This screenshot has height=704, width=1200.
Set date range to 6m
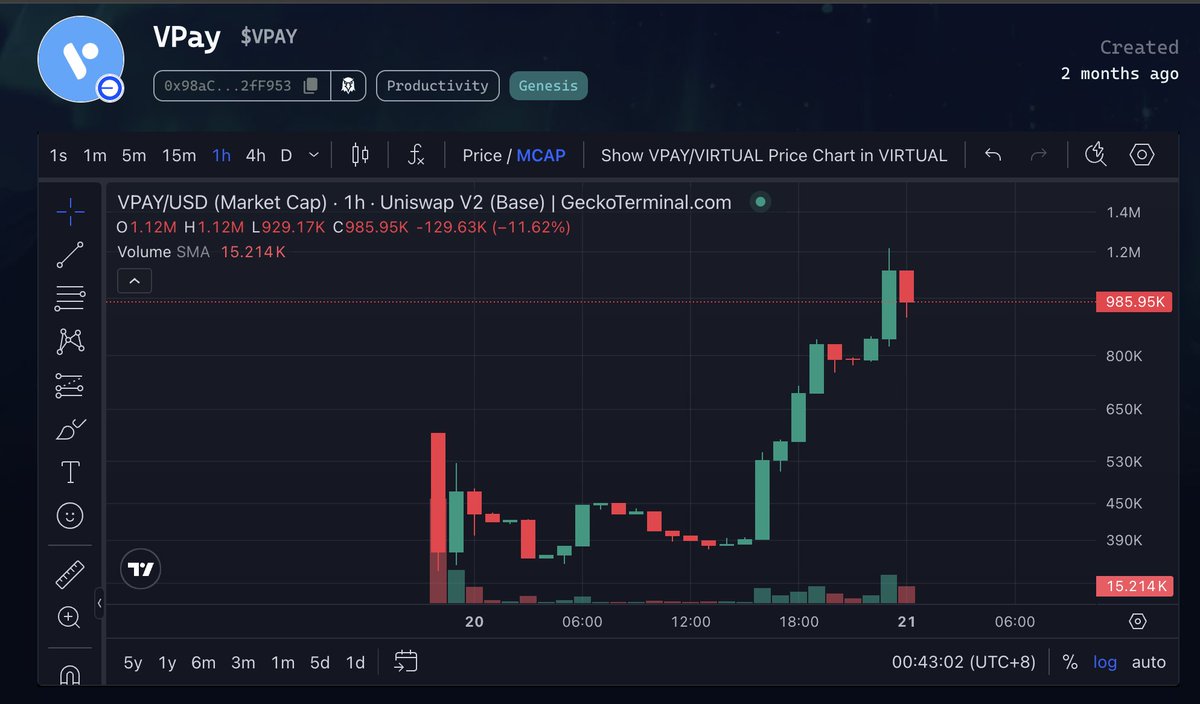(x=204, y=662)
